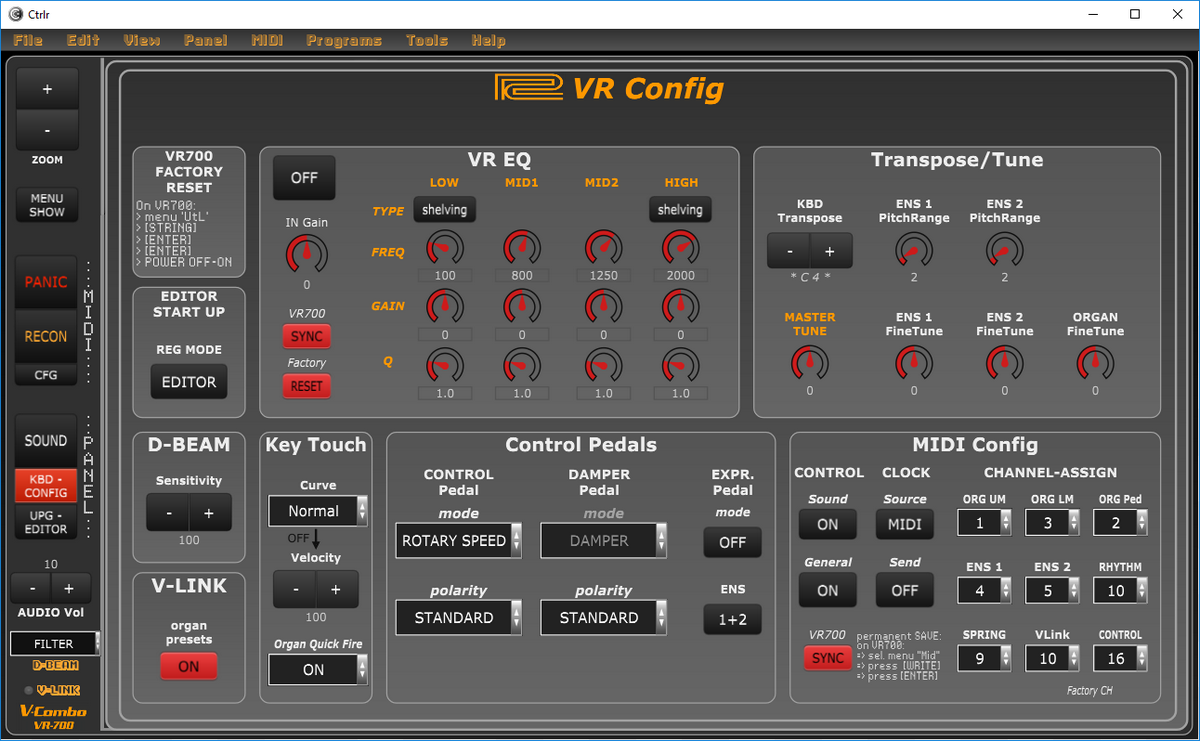Lower Key Touch velocity with minus
The image size is (1200, 741).
coord(295,590)
